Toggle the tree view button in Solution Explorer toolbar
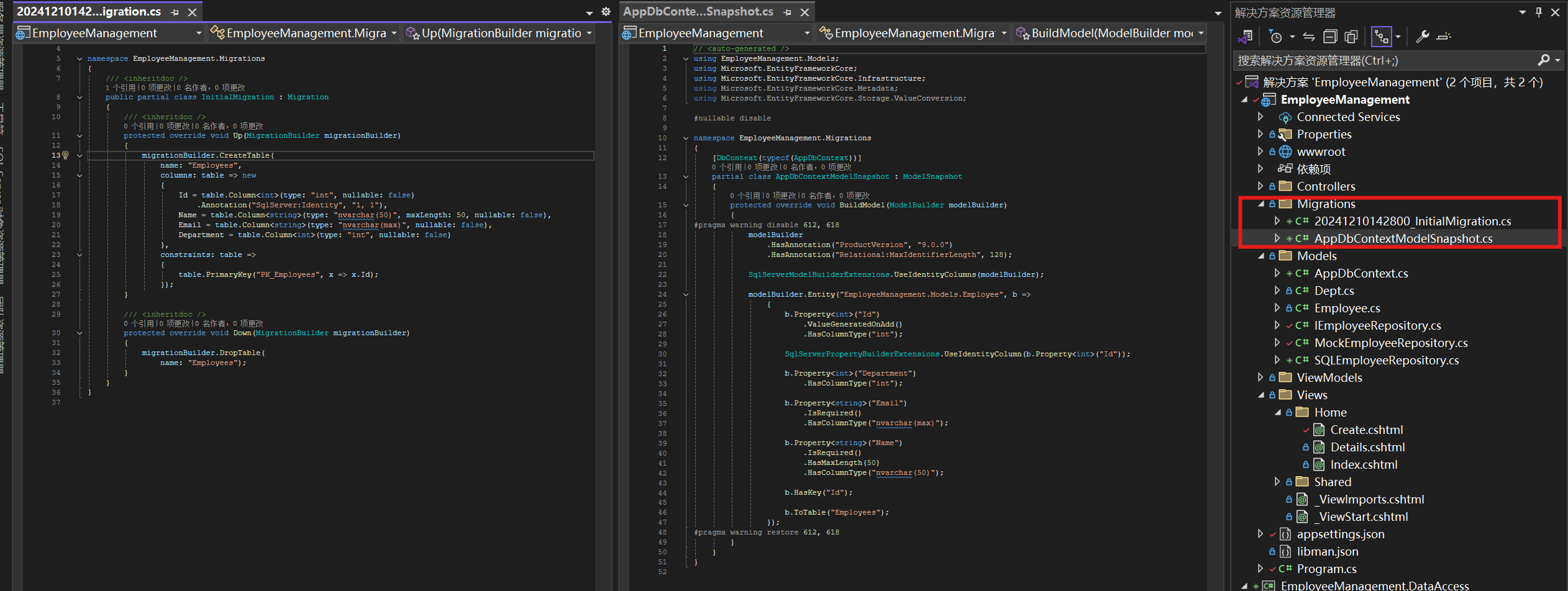This screenshot has height=591, width=1568. pyautogui.click(x=1381, y=37)
